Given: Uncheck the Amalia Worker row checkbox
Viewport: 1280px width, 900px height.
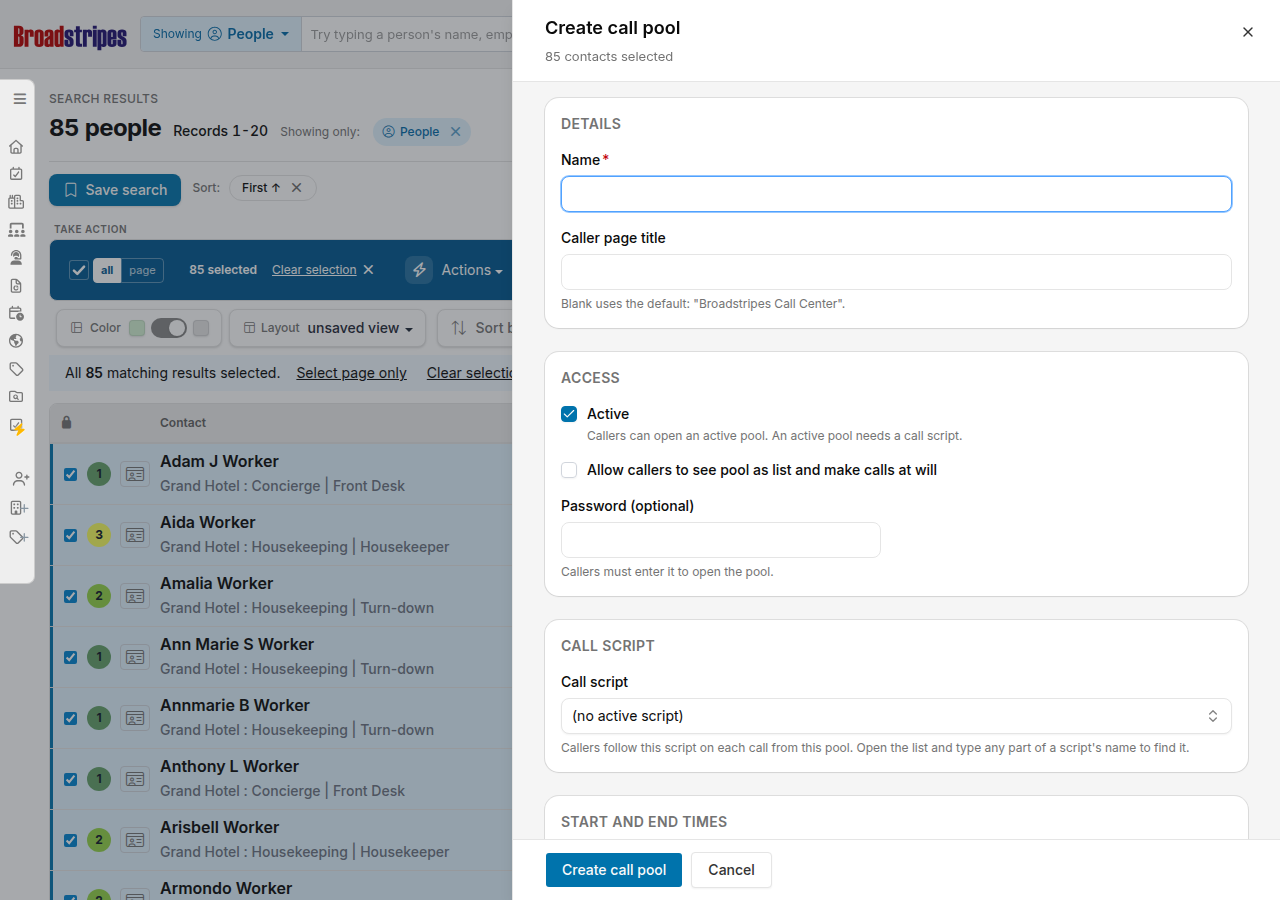Looking at the screenshot, I should (70, 596).
